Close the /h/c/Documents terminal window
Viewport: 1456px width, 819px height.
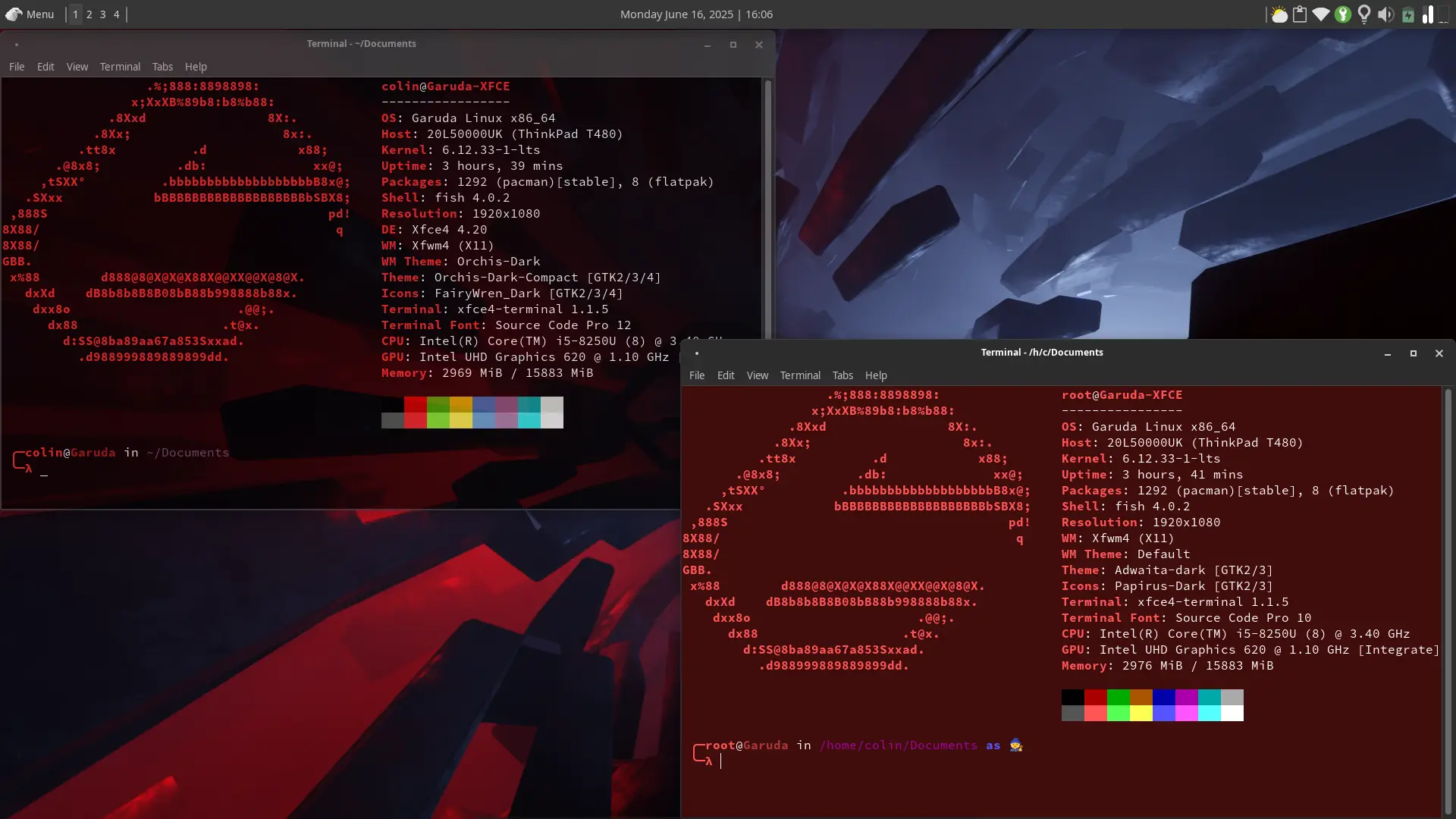coord(1439,353)
